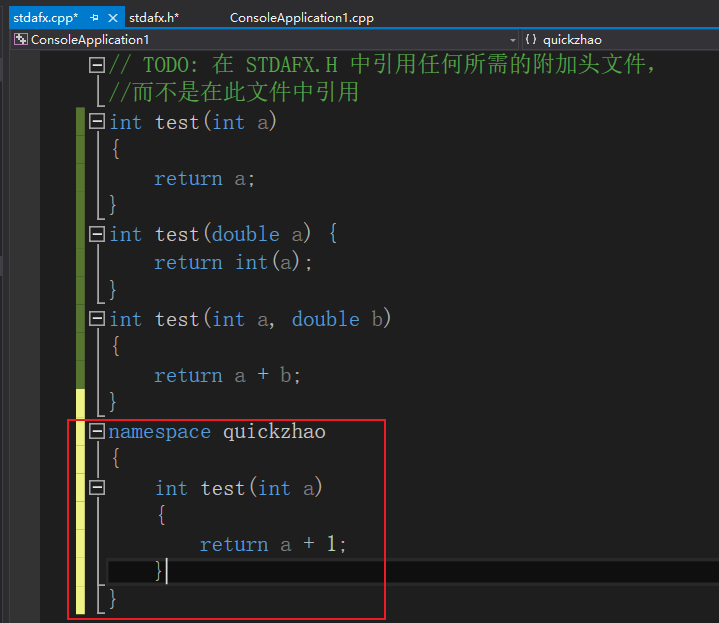Click the 'return int(a);' statement
Image resolution: width=719 pixels, height=623 pixels.
tap(233, 263)
